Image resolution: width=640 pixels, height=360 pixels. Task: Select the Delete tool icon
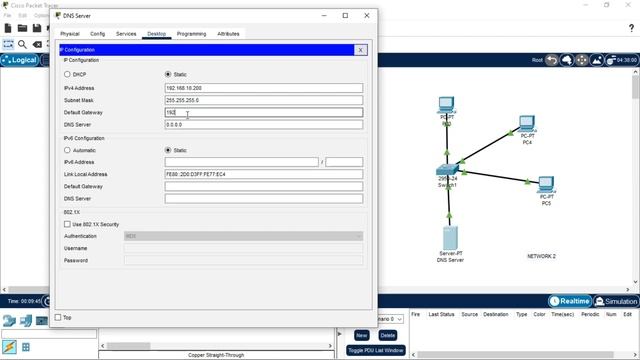tap(37, 44)
